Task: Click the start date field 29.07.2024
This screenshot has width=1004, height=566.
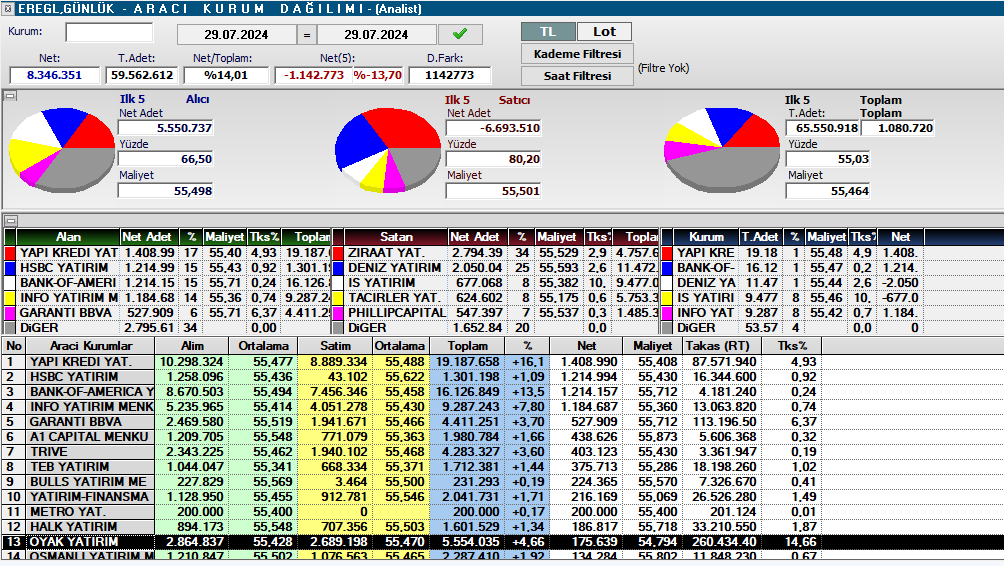Action: tap(236, 35)
